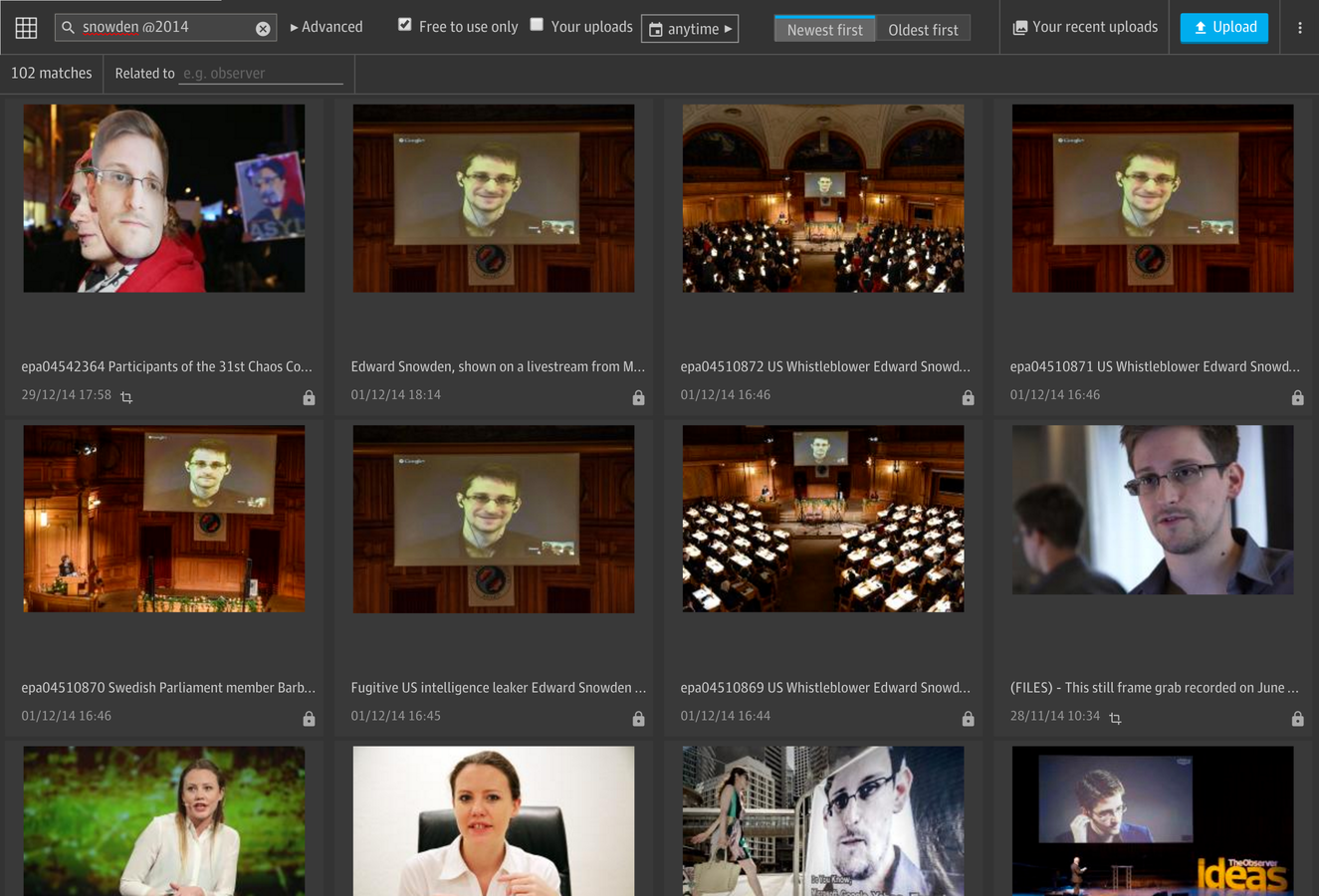The height and width of the screenshot is (896, 1319).
Task: Open thumbnail of Snowden billboard street scene
Action: point(823,821)
